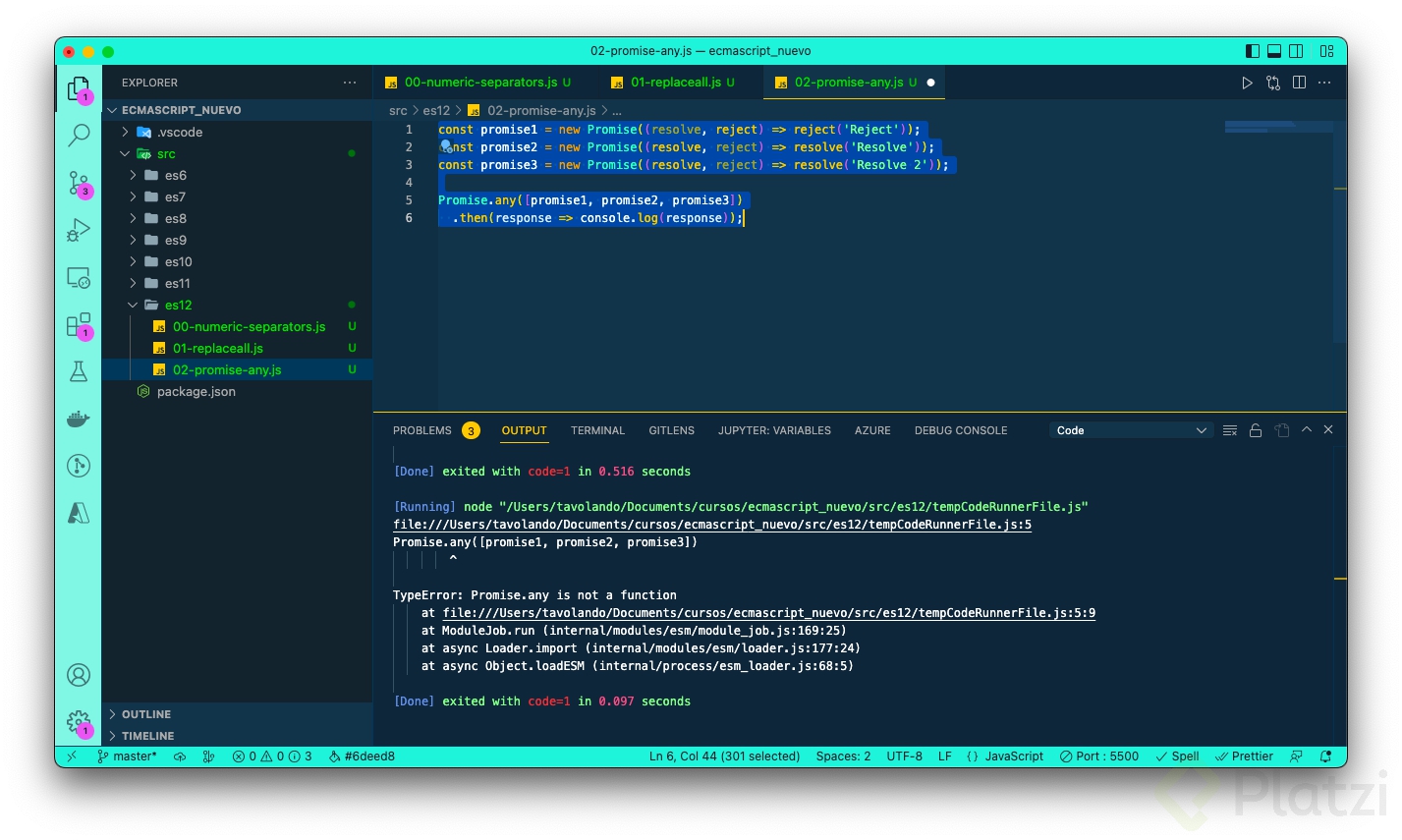Open the Docker view

point(79,420)
